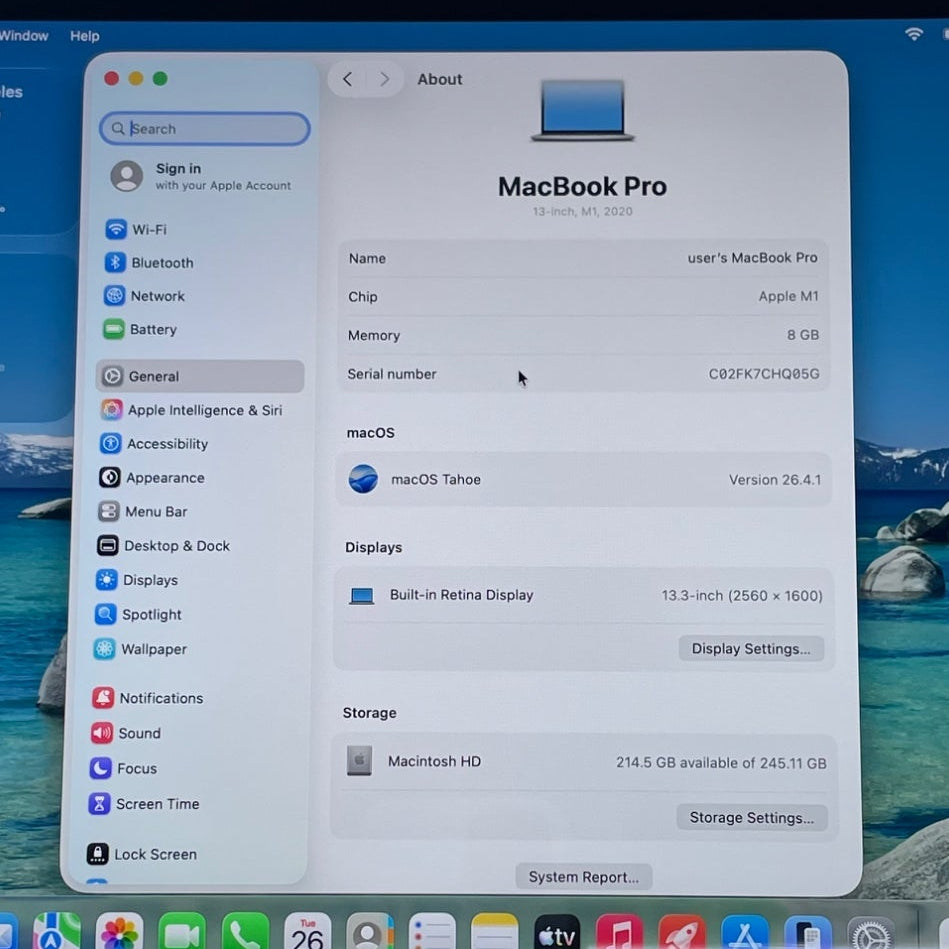Go forward using the forward chevron

pos(384,79)
